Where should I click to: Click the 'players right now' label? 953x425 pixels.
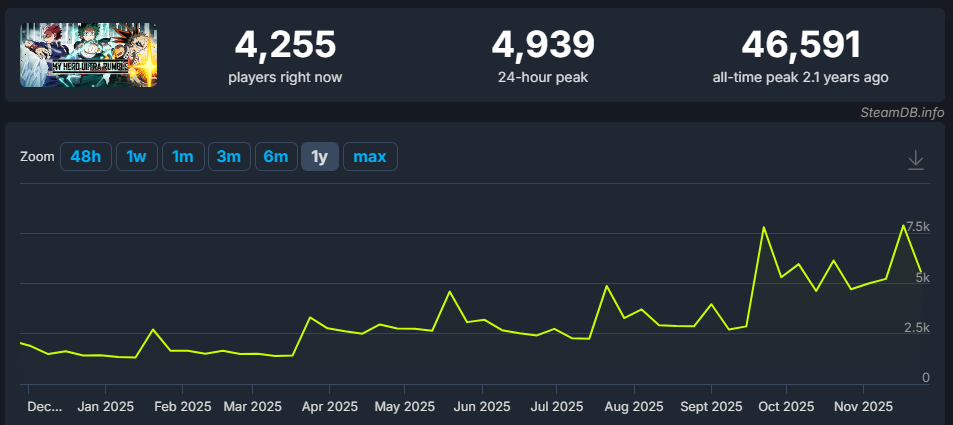285,78
